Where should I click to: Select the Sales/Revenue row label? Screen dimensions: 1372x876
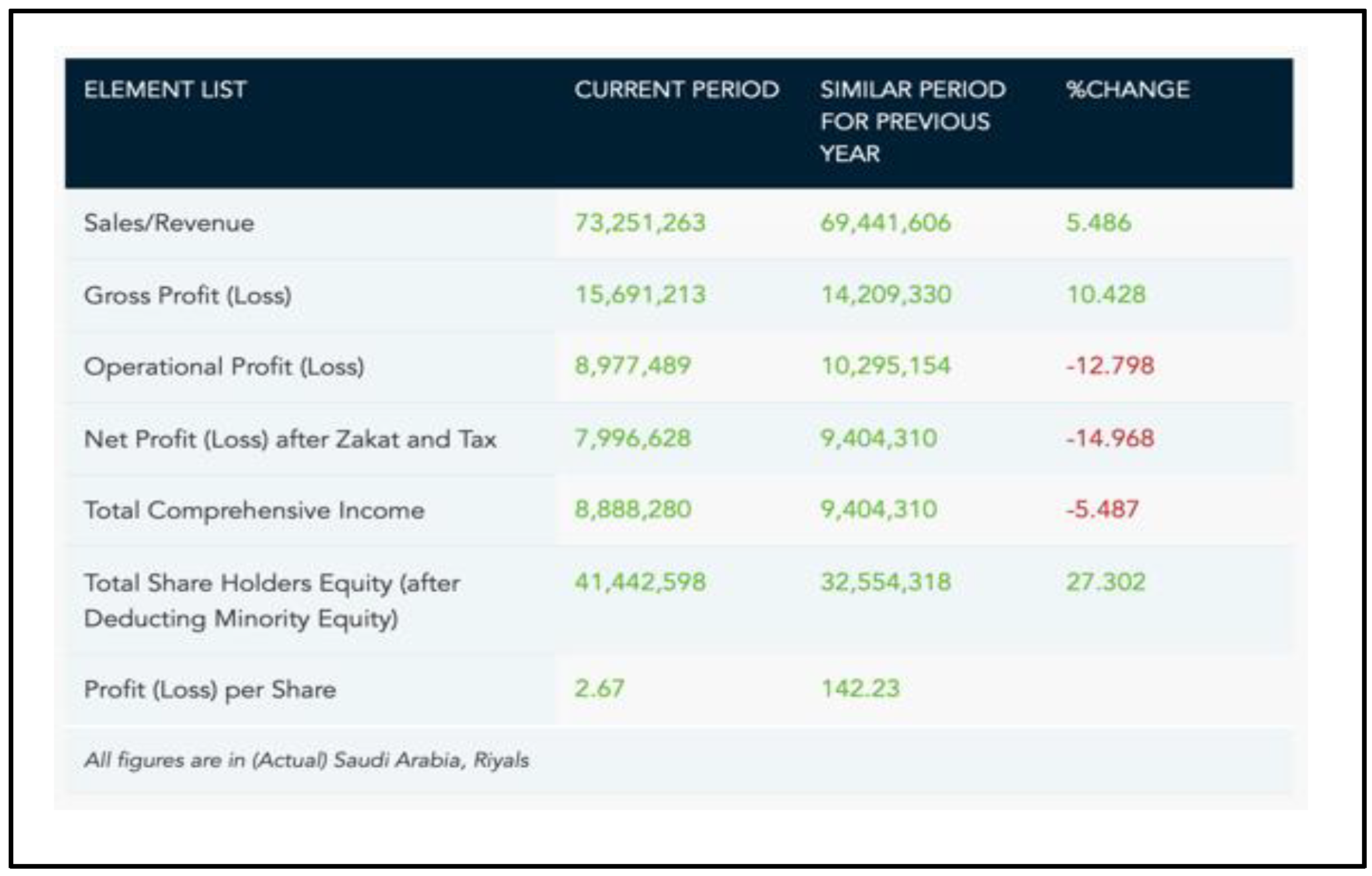point(169,222)
